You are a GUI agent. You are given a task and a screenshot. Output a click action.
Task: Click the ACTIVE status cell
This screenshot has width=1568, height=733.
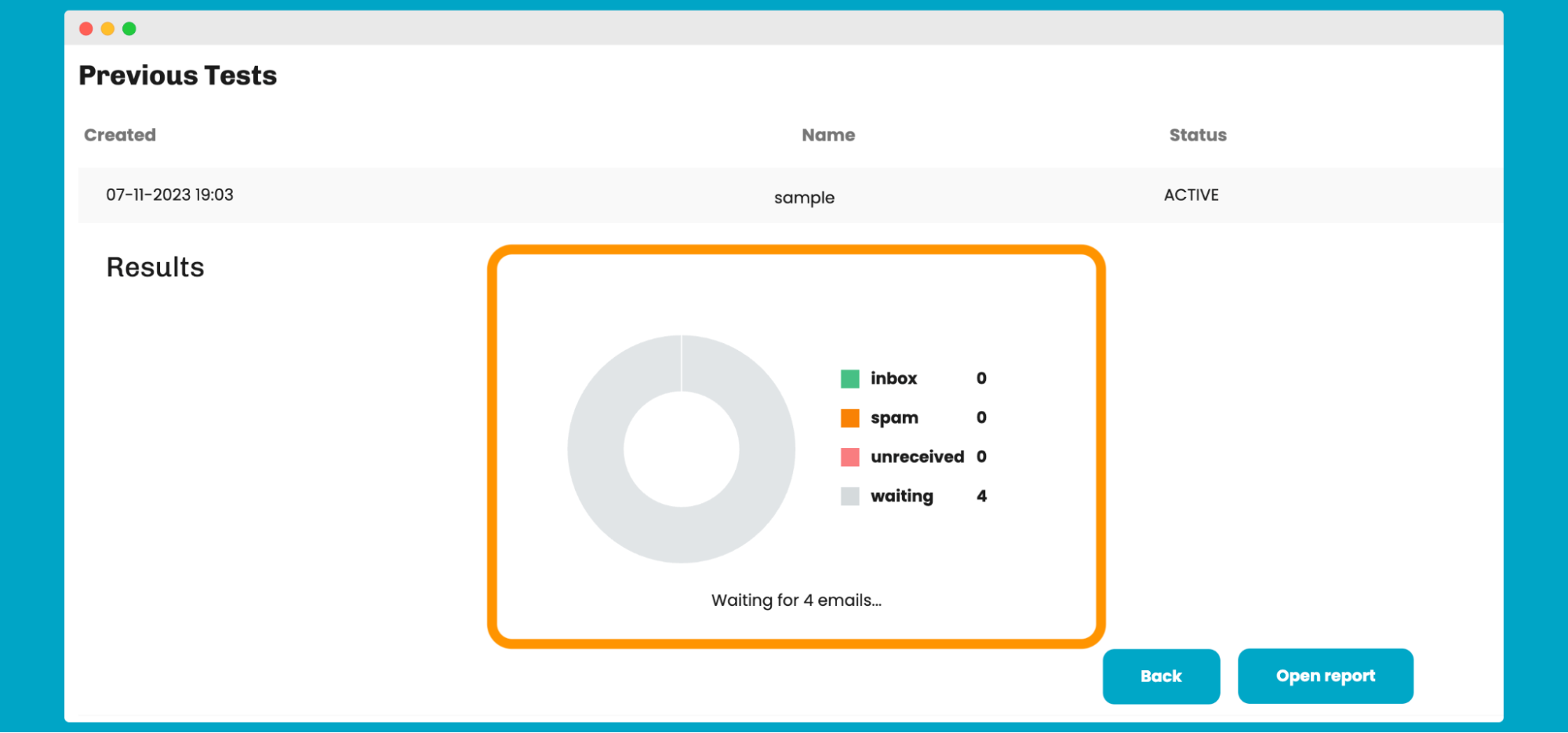[1191, 195]
